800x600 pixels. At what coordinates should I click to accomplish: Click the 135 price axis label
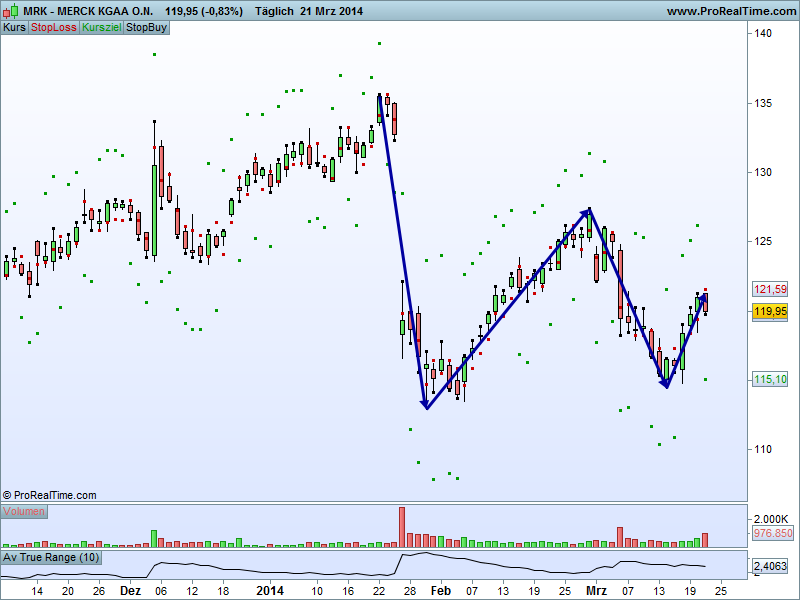763,103
